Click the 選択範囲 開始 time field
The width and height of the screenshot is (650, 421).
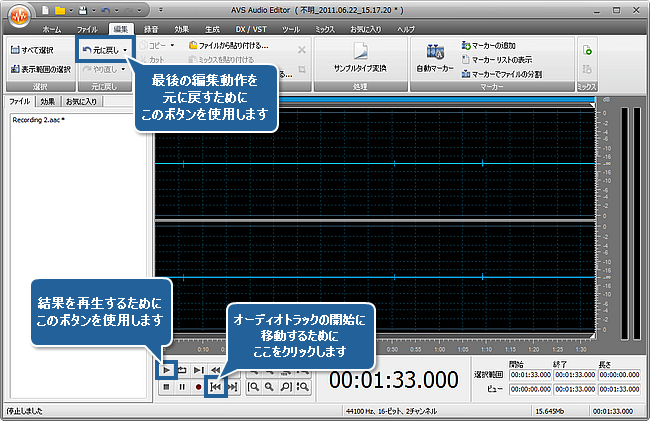(531, 375)
